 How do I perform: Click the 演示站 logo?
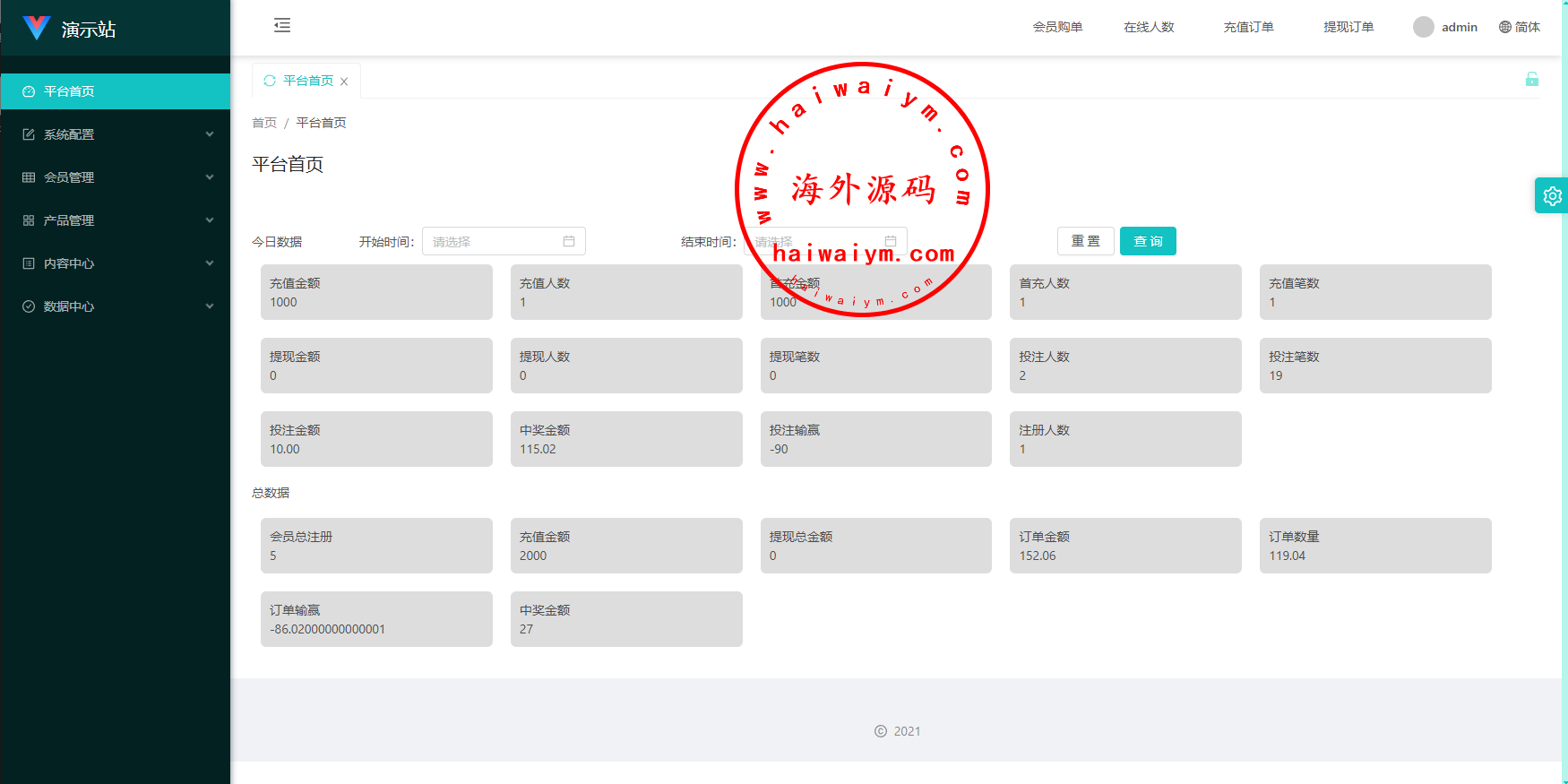(x=37, y=29)
